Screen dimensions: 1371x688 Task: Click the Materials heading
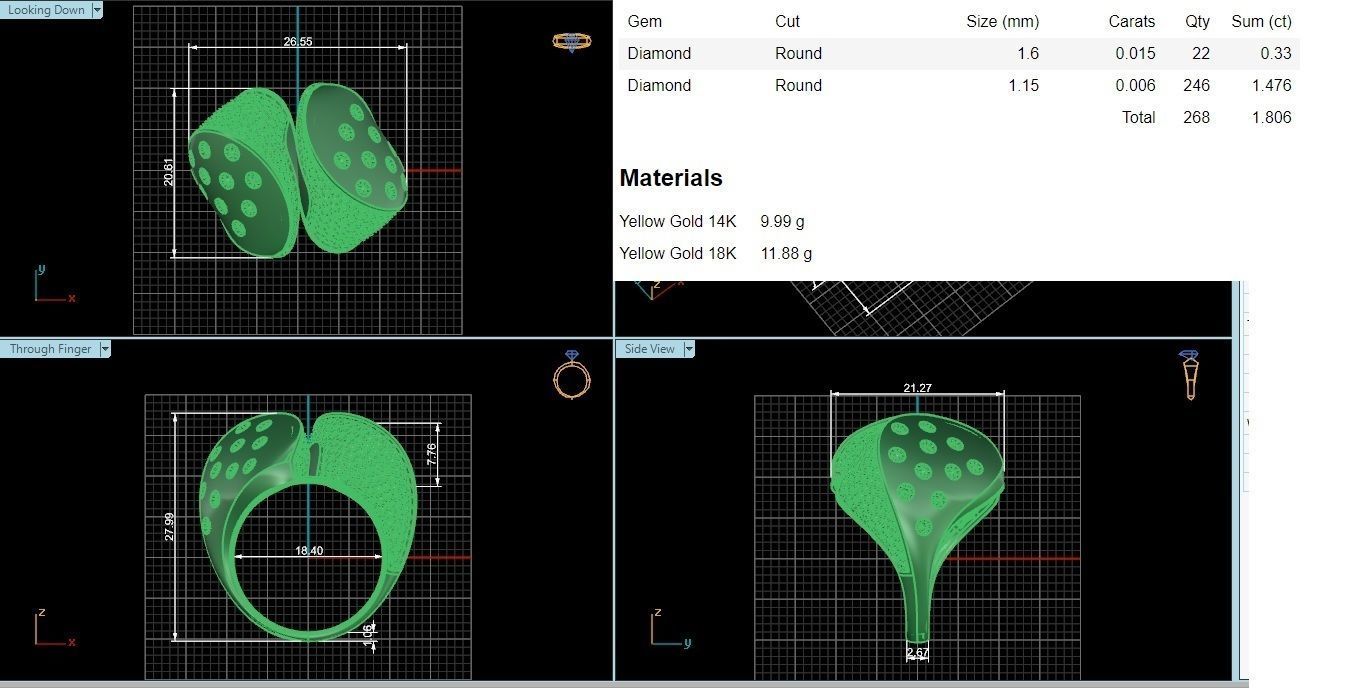tap(671, 178)
